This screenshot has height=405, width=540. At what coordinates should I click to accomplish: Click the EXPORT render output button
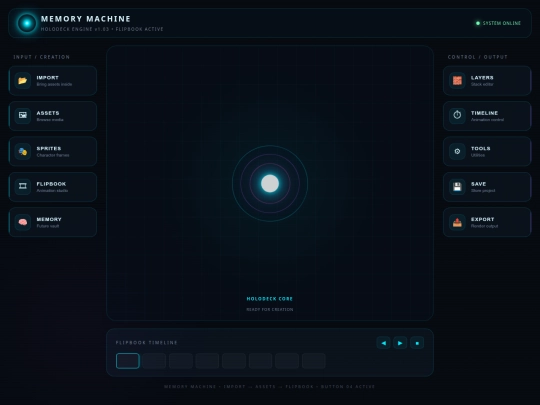pos(487,222)
